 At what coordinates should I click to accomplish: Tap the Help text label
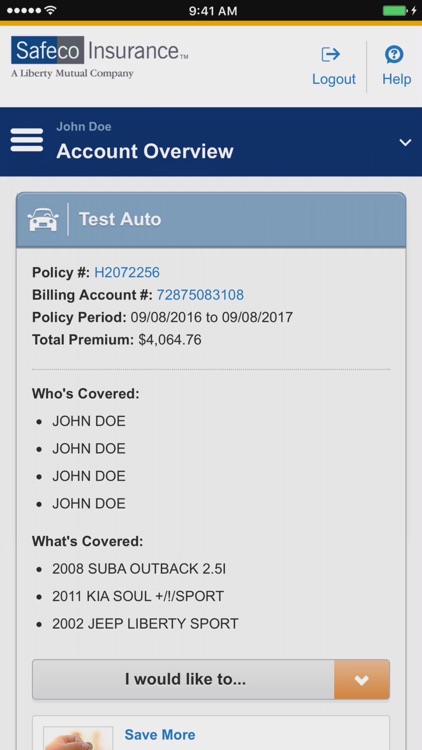[x=397, y=79]
